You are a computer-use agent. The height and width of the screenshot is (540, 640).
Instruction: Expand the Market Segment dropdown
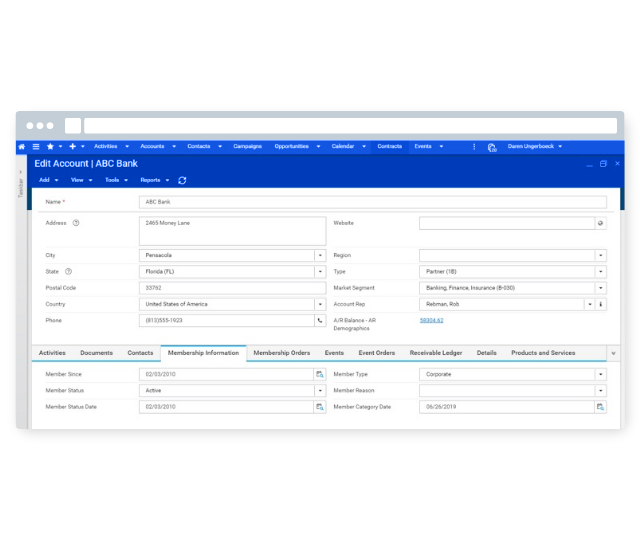pyautogui.click(x=601, y=288)
